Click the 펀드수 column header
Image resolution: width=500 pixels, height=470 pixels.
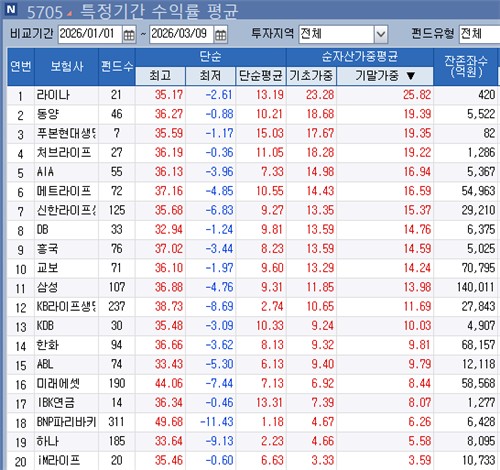pos(117,67)
